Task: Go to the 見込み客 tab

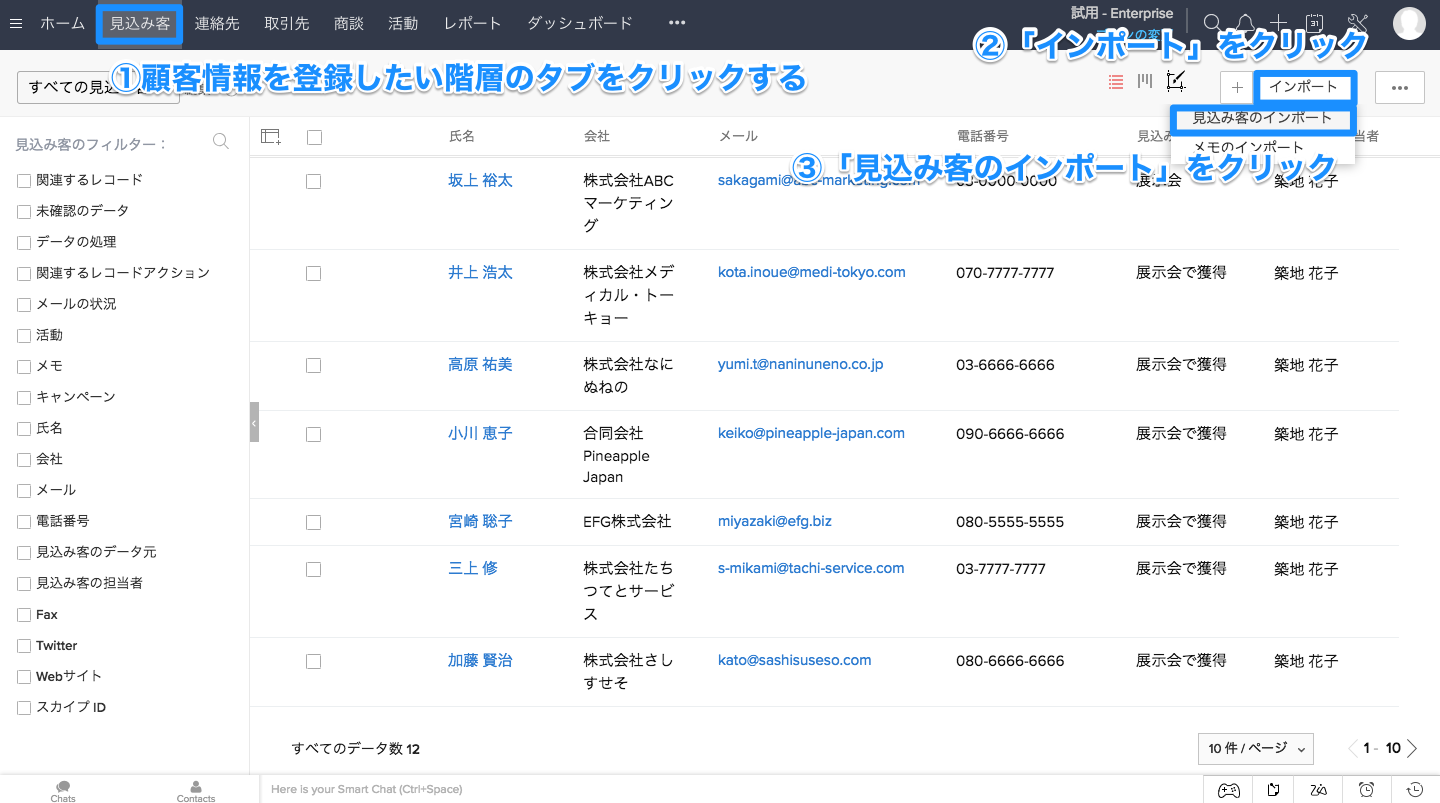Action: tap(140, 23)
